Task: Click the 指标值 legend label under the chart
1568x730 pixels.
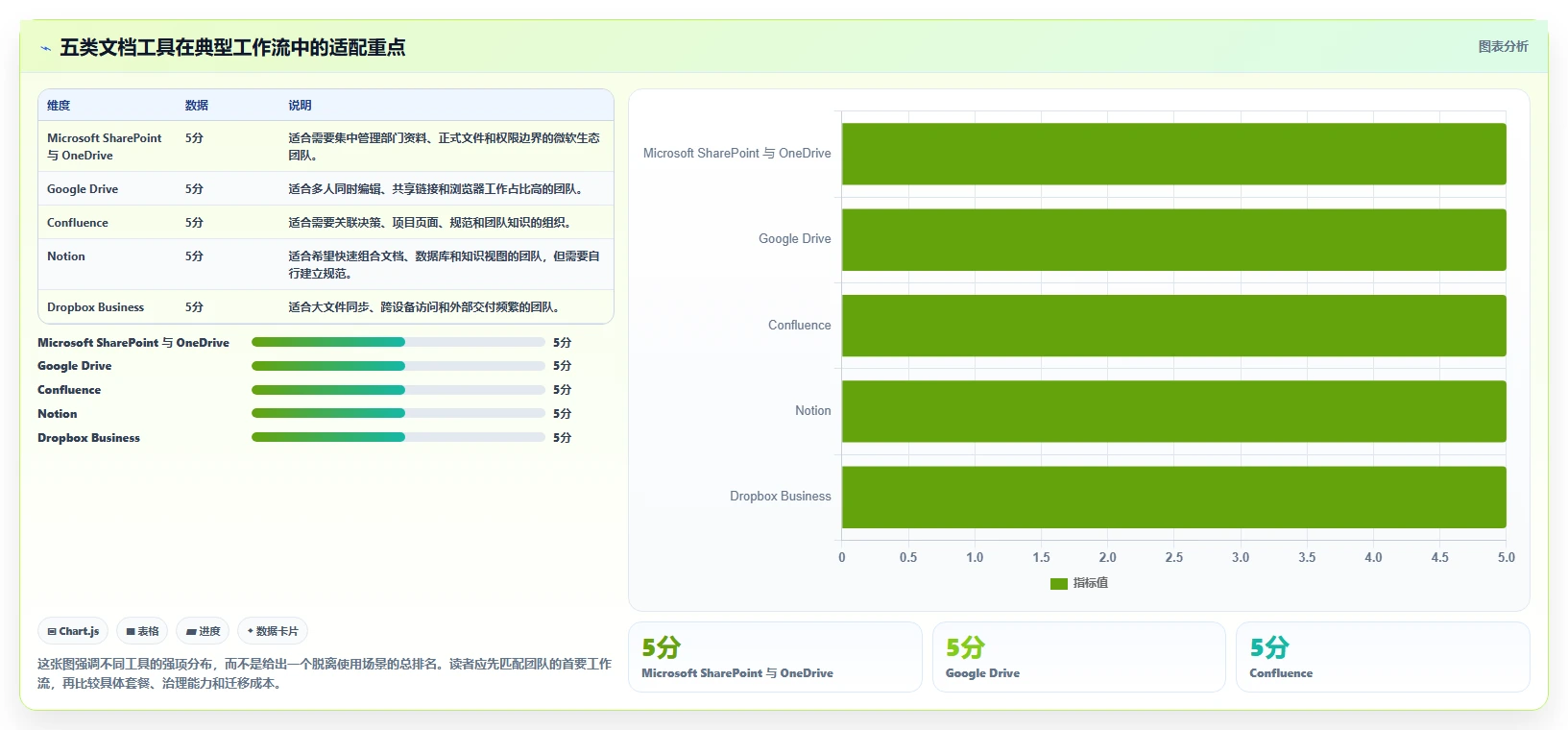Action: pos(1091,583)
